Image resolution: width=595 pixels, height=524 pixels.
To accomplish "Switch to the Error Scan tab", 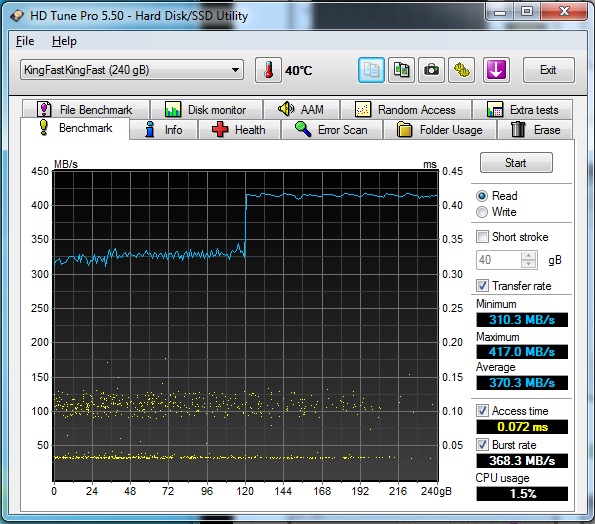I will (332, 130).
